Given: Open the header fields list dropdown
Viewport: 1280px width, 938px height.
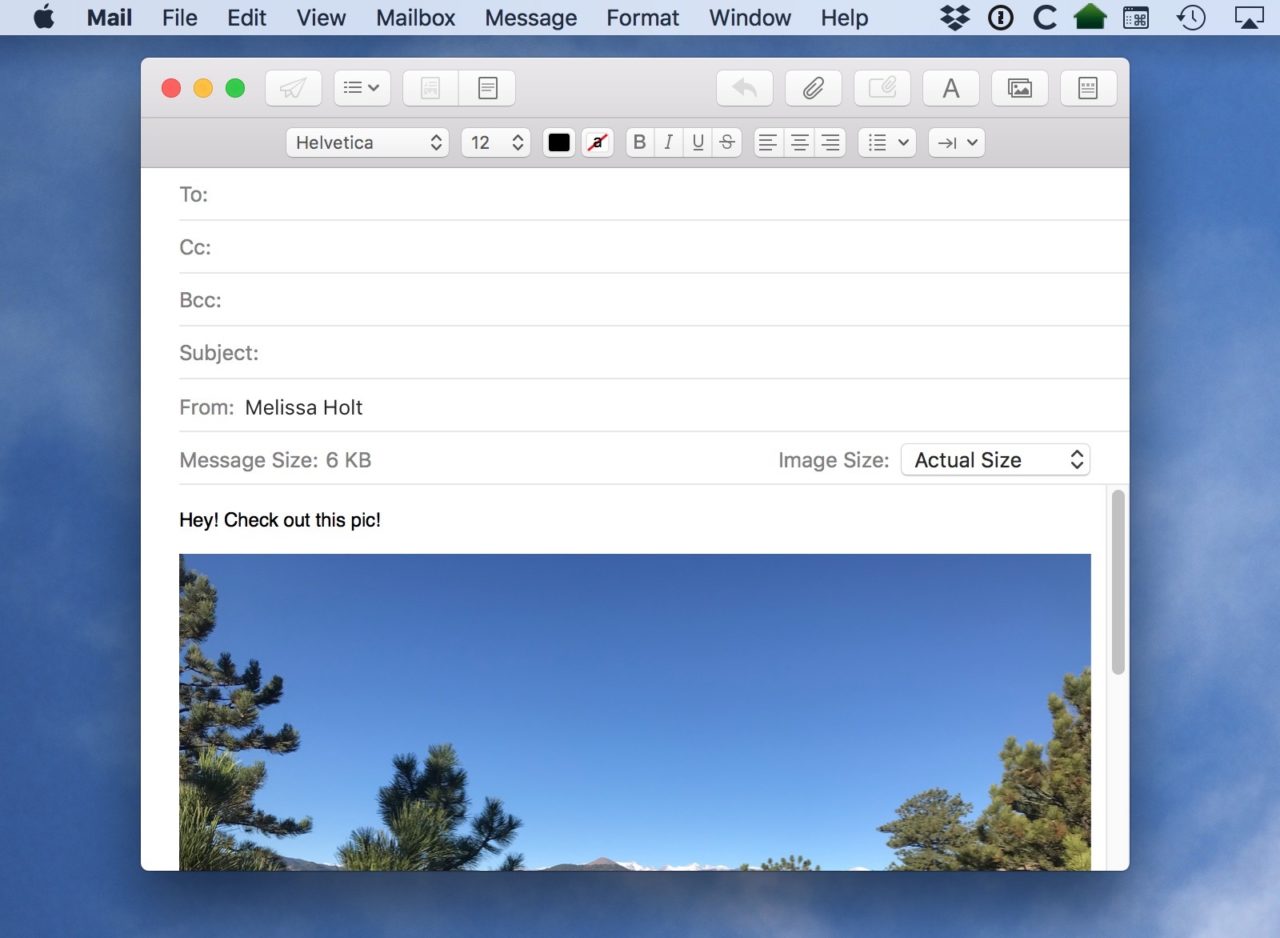Looking at the screenshot, I should point(362,88).
